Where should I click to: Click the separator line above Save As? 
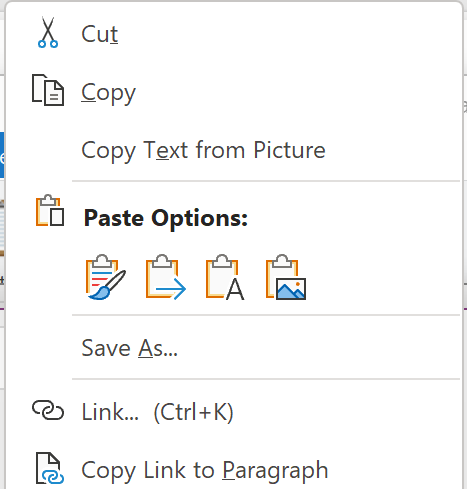pyautogui.click(x=266, y=315)
